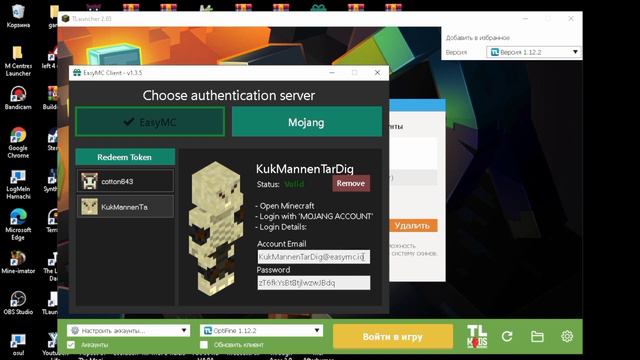Toggle the Обновить клиент checkbox
Image resolution: width=640 pixels, height=360 pixels.
[204, 345]
